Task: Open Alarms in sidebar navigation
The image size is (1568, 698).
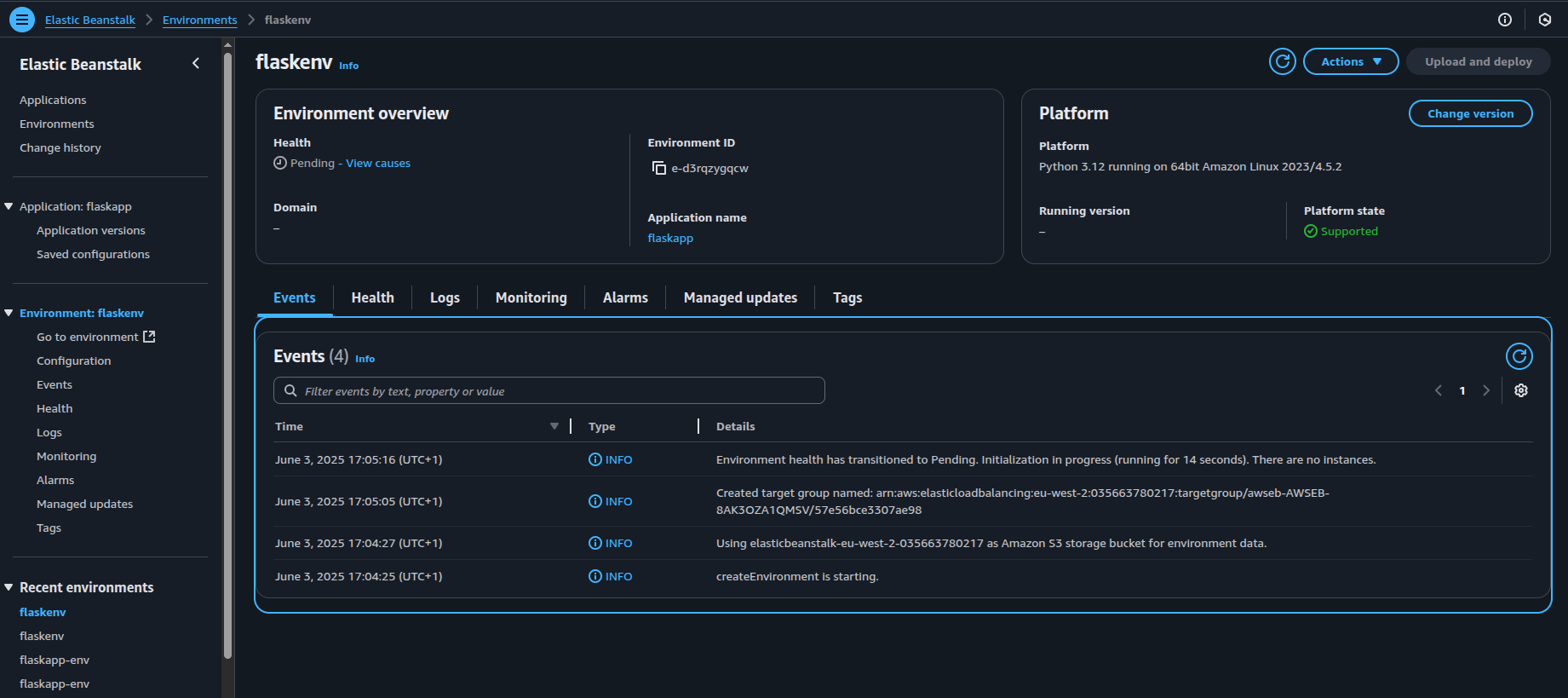Action: coord(55,480)
